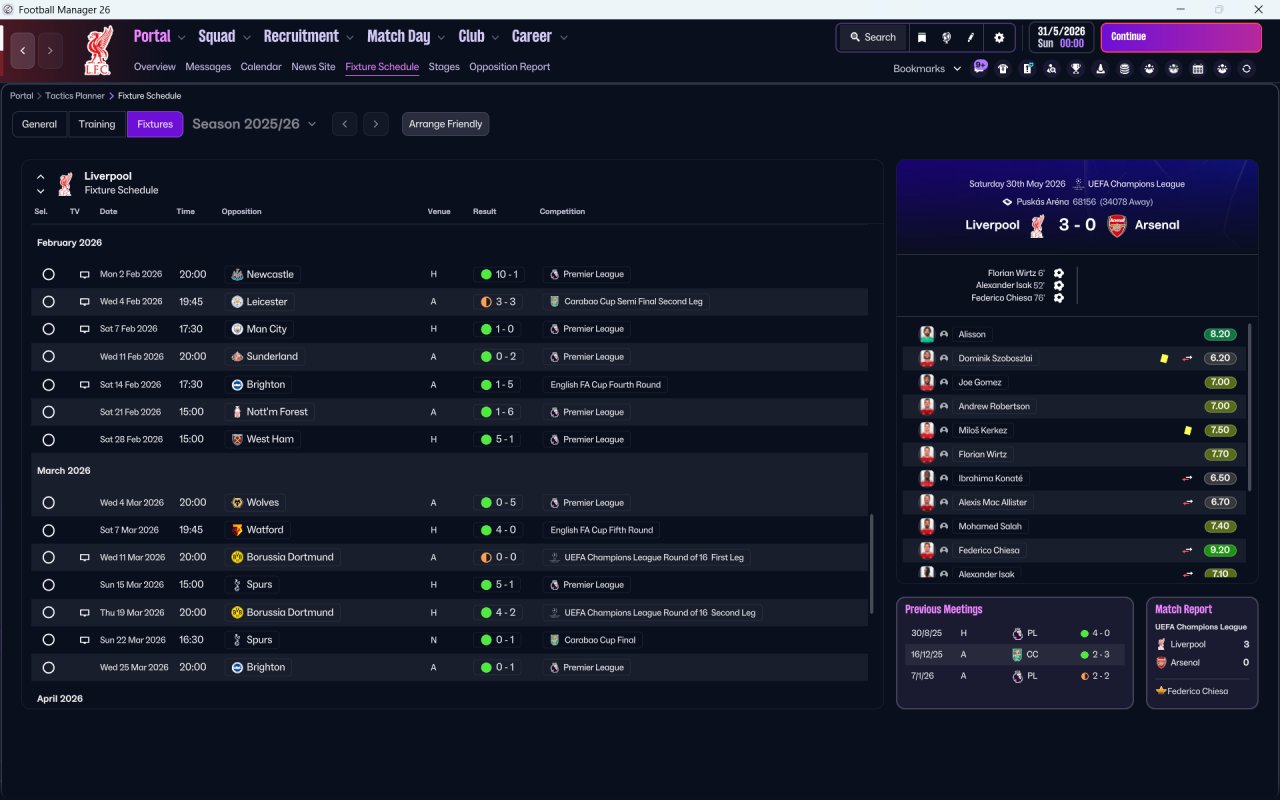Click the calendar grid bookmark icon
This screenshot has height=800, width=1280.
point(1198,69)
